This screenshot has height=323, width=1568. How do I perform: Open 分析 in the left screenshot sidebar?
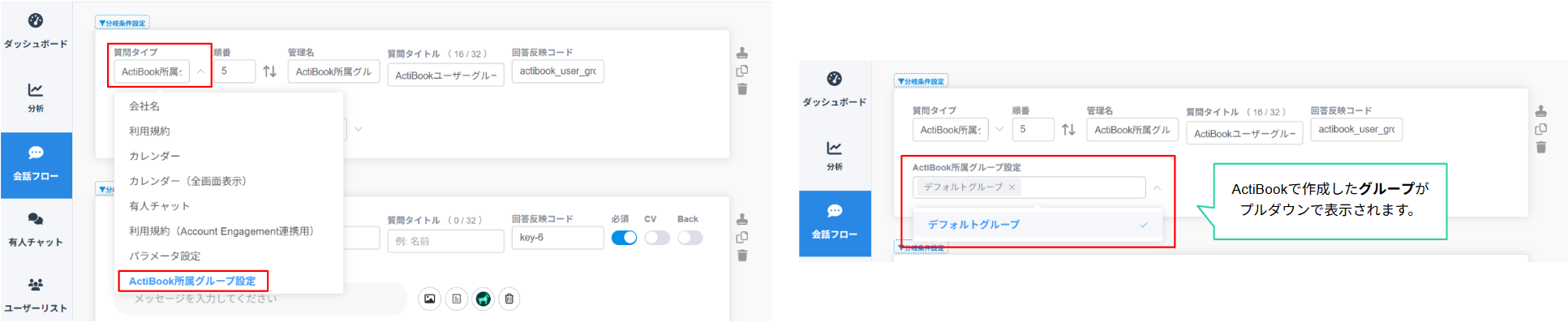[x=36, y=97]
